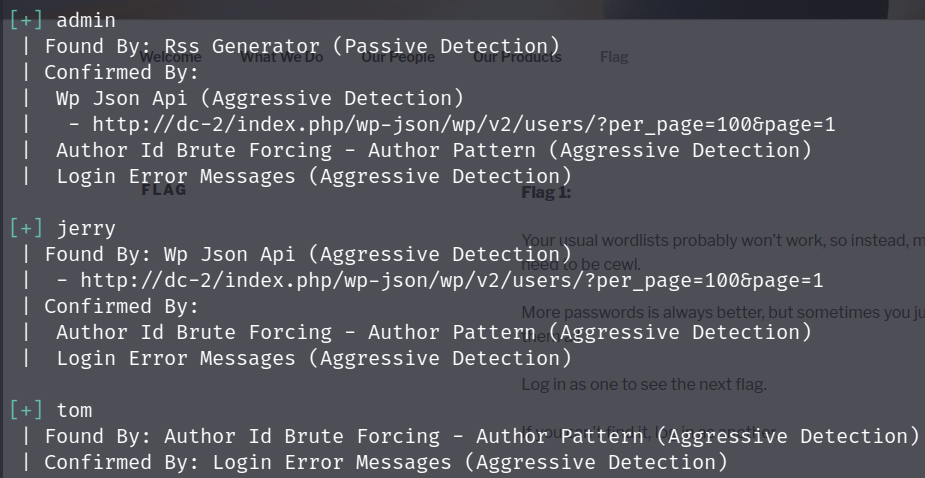The image size is (925, 478).
Task: Open the Flag page in navigation
Action: (614, 57)
